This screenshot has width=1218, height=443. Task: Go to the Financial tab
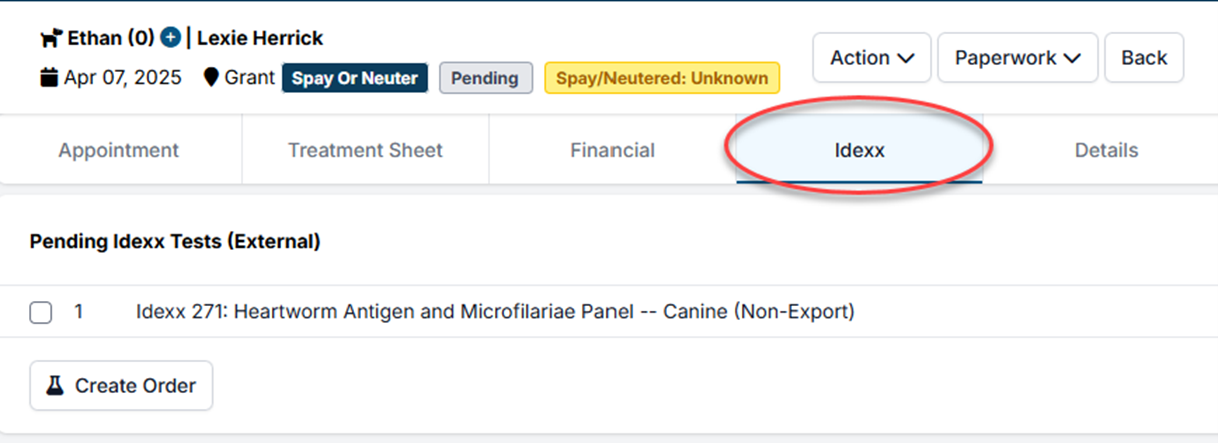point(612,151)
